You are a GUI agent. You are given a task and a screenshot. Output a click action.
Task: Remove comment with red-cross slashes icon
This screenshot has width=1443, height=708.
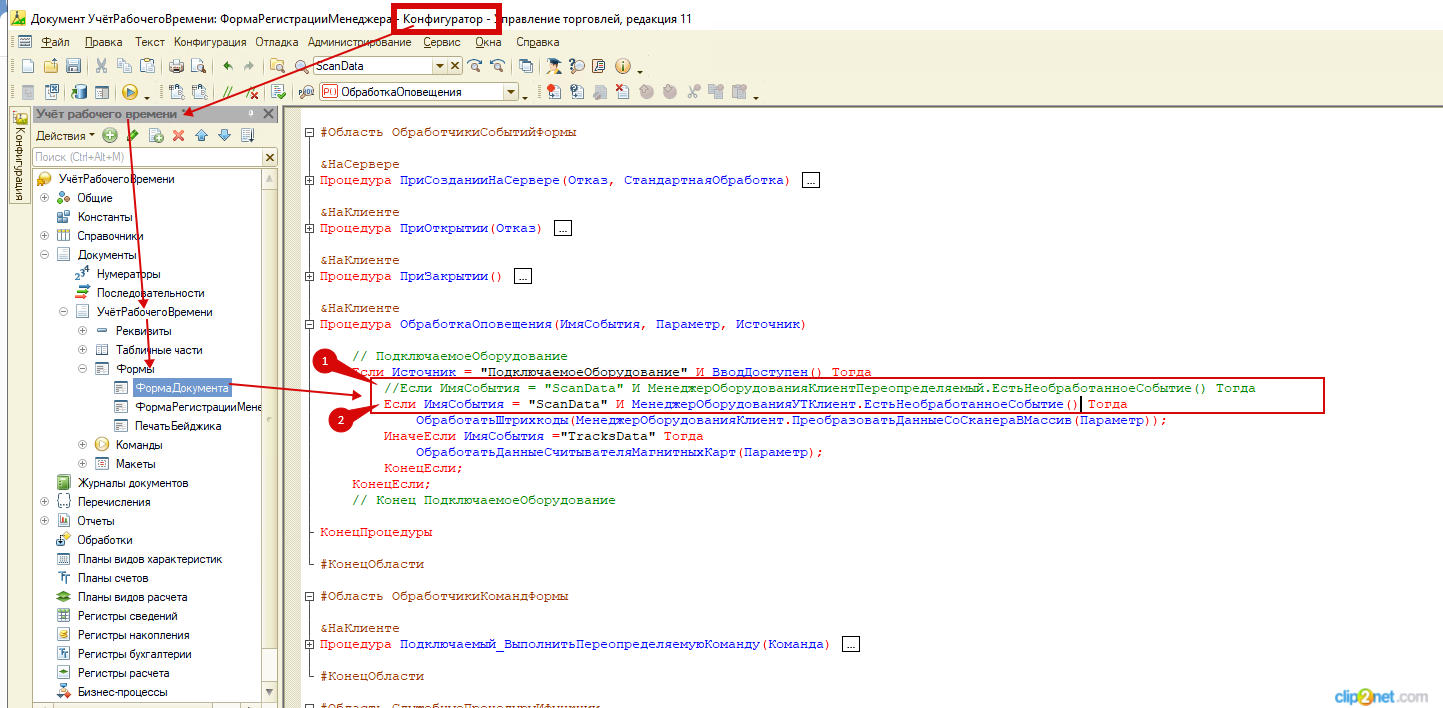pyautogui.click(x=251, y=92)
